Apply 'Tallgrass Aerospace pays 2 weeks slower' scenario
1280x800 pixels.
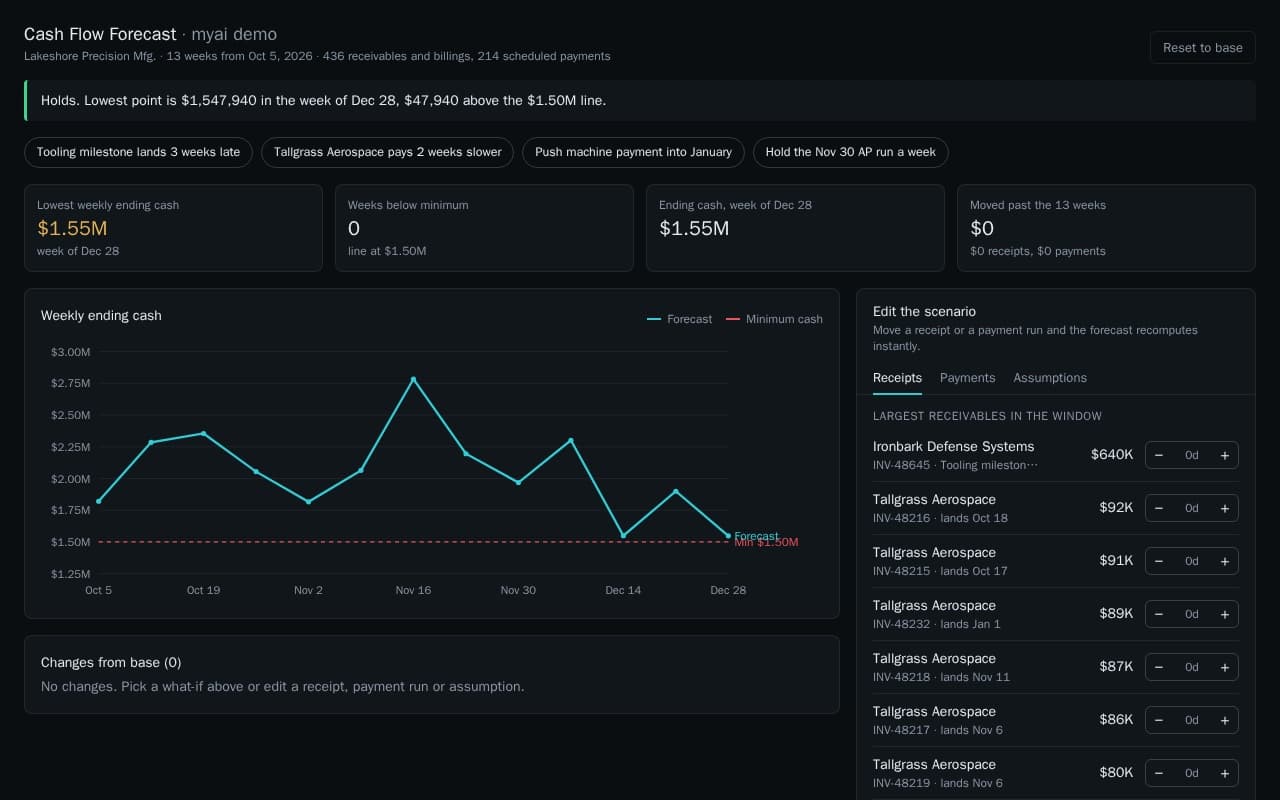tap(387, 152)
